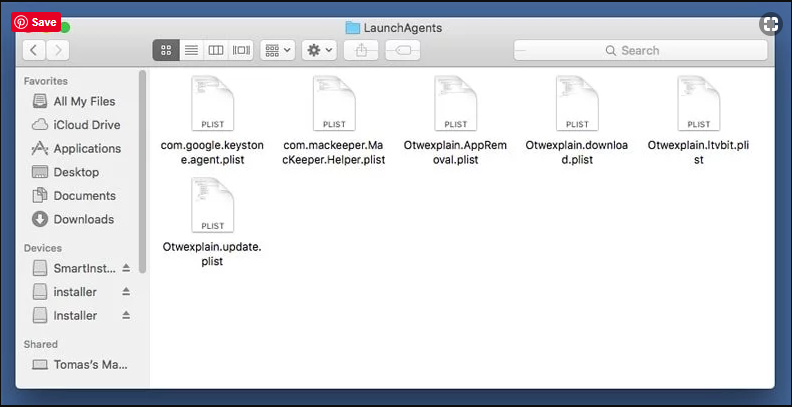
Task: Click the com.google.keystone.agent.plist filename text
Action: pyautogui.click(x=212, y=152)
